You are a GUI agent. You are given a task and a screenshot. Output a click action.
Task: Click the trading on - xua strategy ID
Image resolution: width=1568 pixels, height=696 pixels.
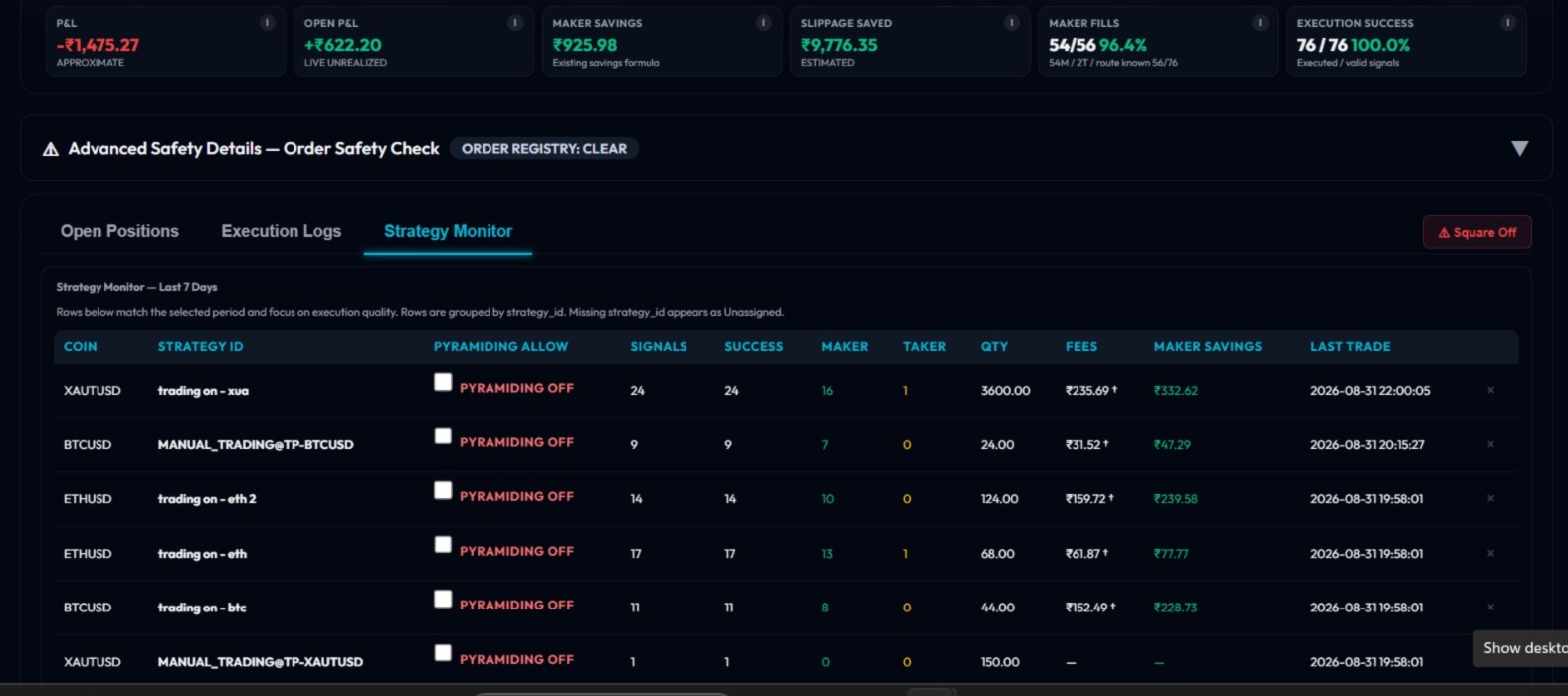coord(203,391)
